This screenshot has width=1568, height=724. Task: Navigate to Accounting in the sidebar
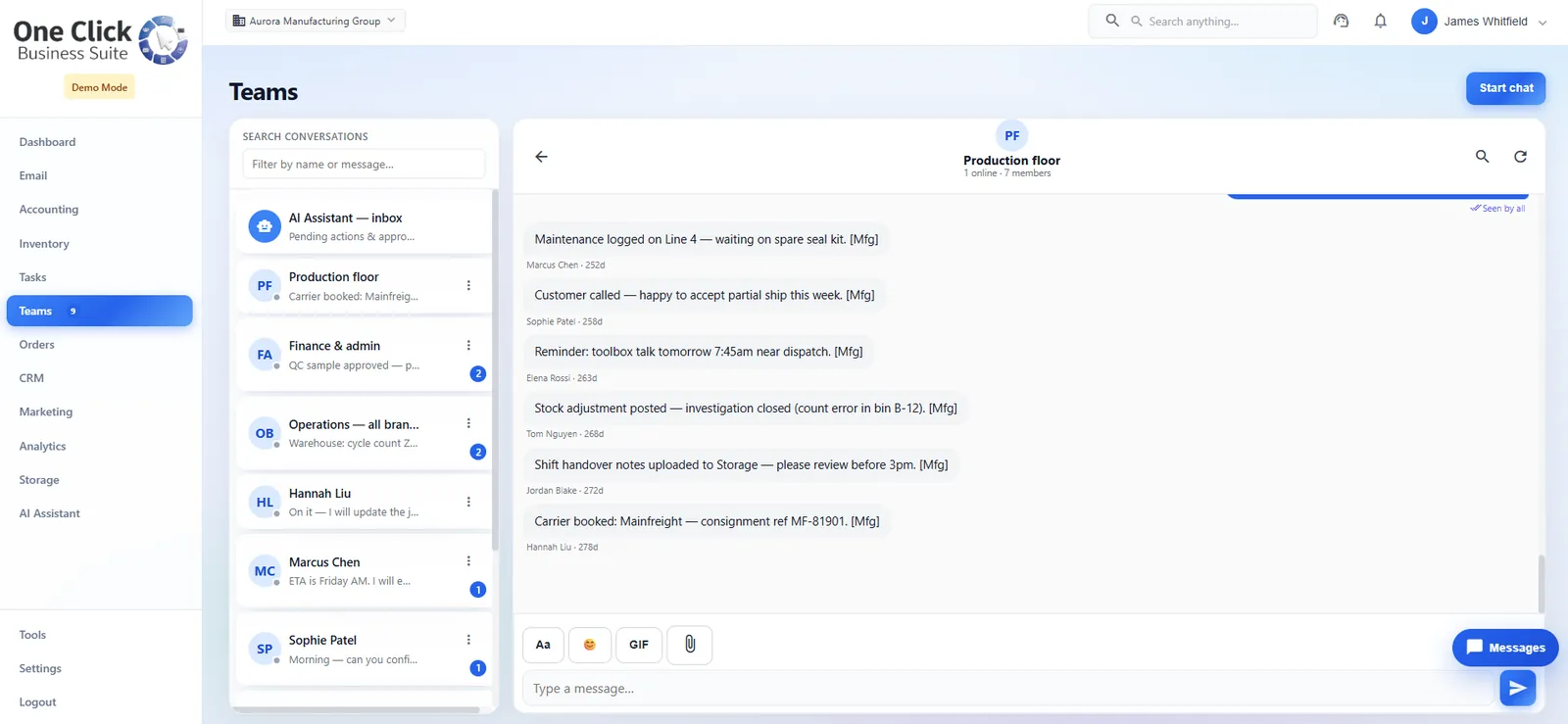pyautogui.click(x=49, y=210)
